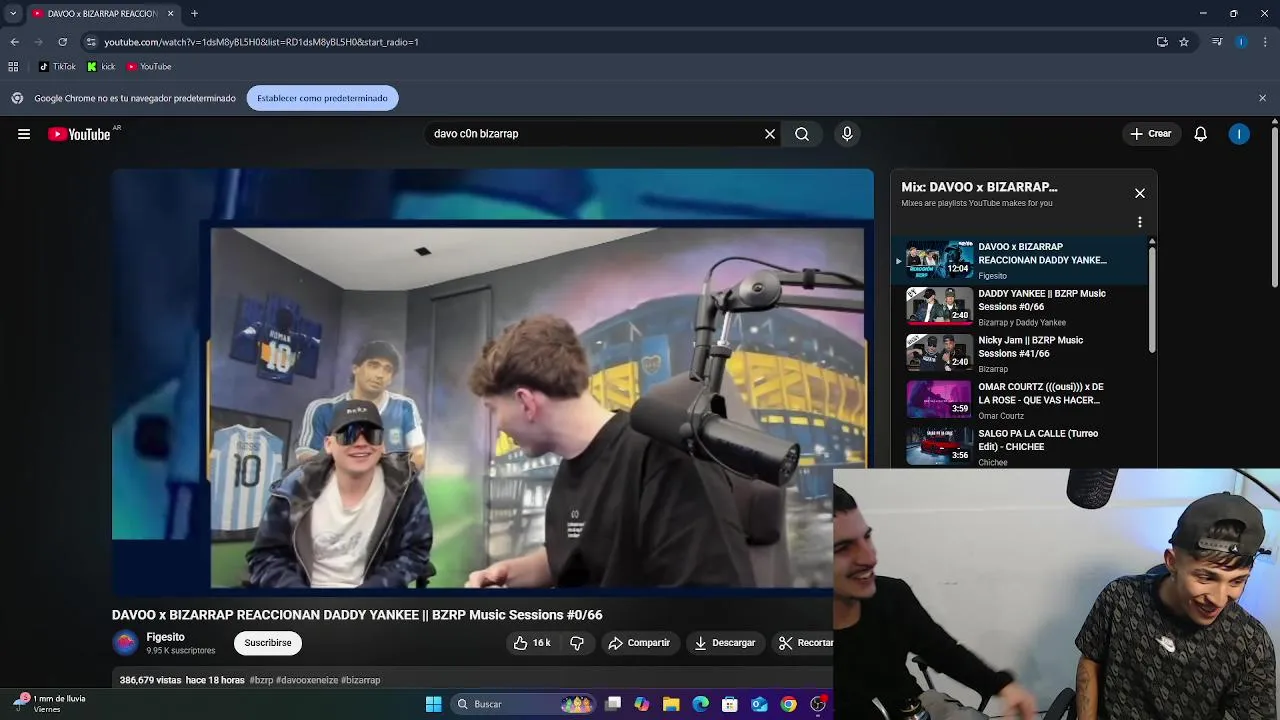Play DAVOO x BIZARRAP REACCIONAN playlist item
1280x720 pixels.
(x=1018, y=260)
